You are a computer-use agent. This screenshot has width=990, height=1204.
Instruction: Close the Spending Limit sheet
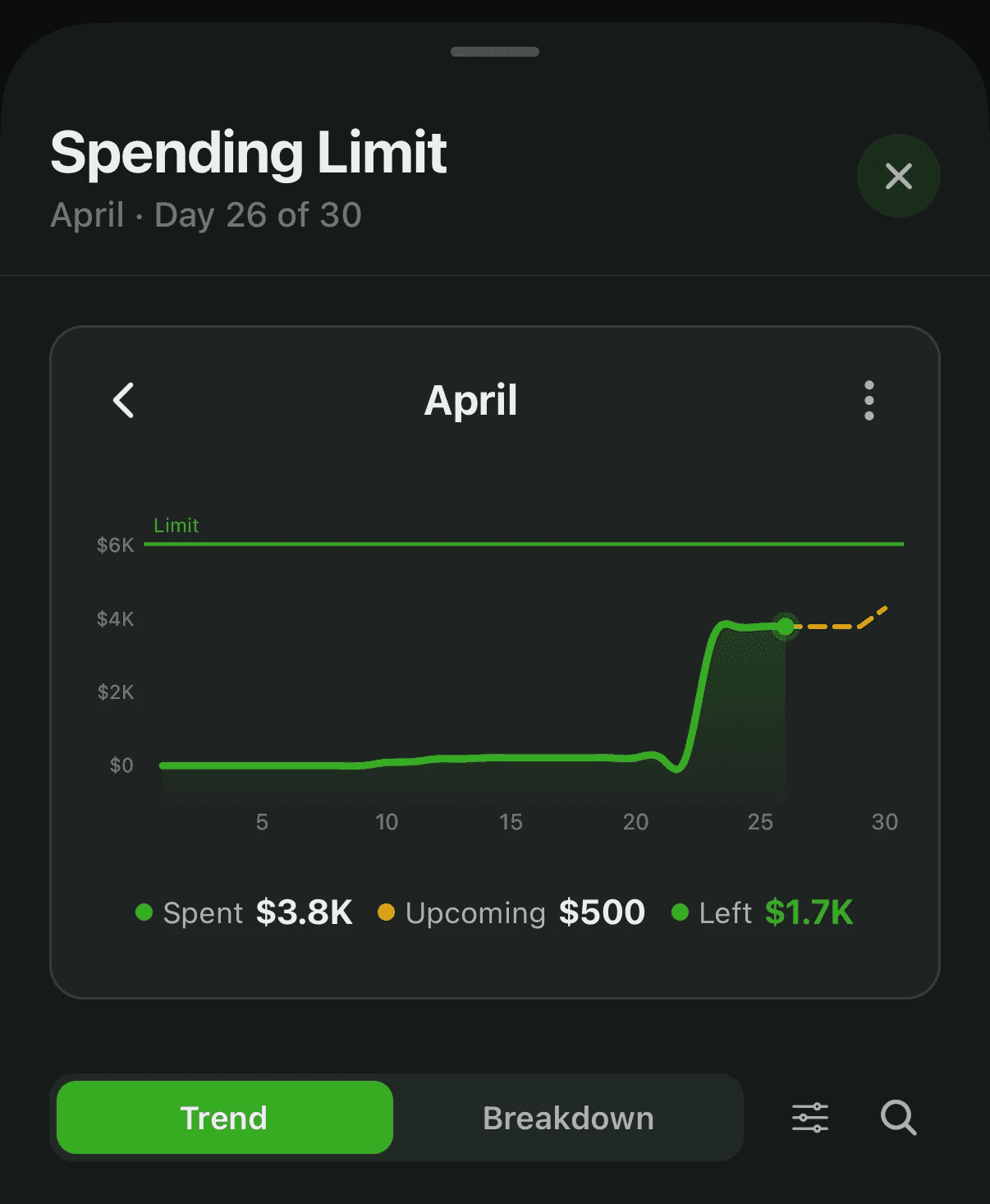(x=899, y=176)
